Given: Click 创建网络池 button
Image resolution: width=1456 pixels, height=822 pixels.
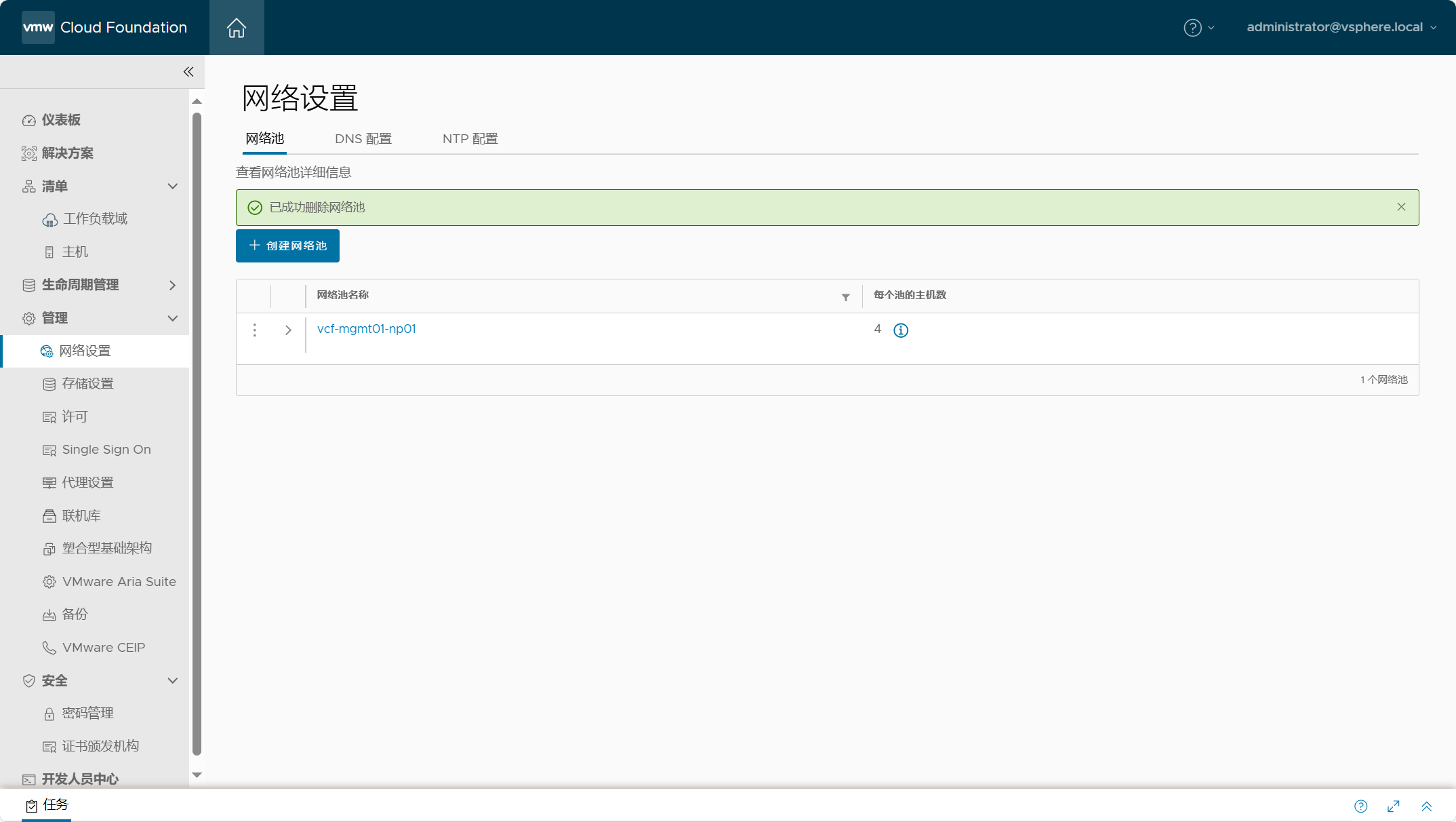Looking at the screenshot, I should [287, 246].
